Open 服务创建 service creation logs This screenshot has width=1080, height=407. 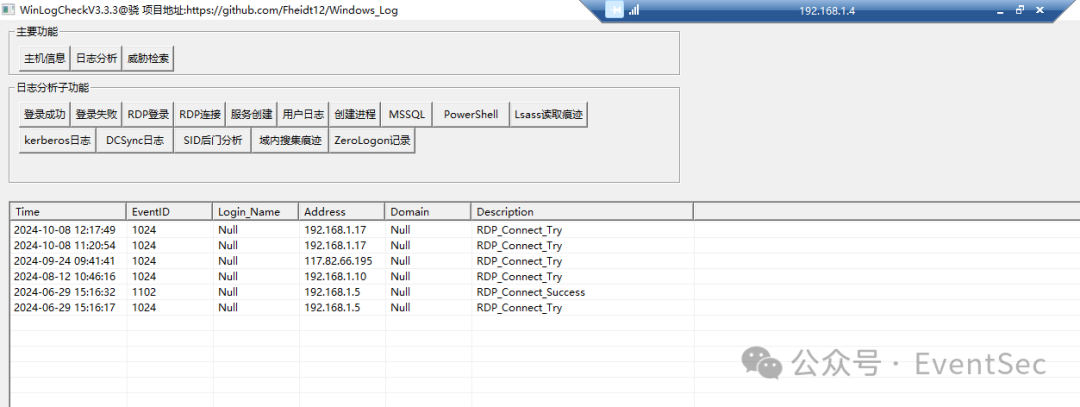tap(251, 115)
